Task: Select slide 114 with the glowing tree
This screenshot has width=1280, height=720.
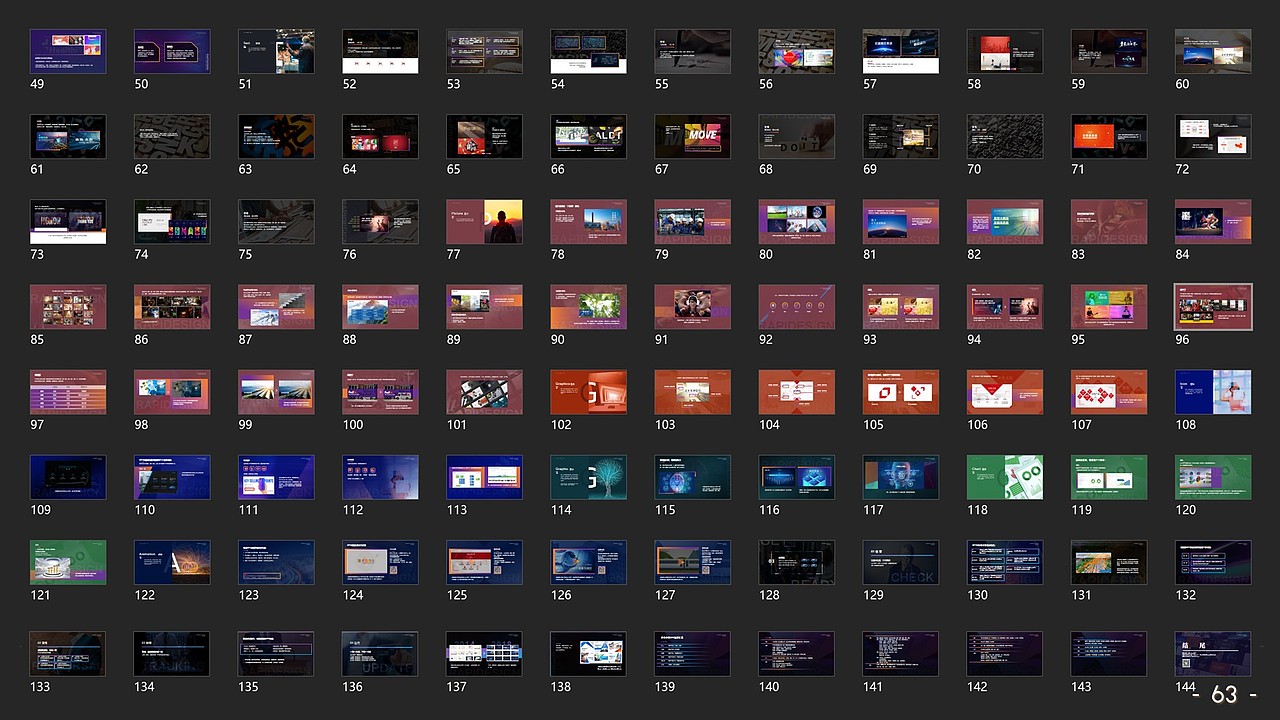Action: 588,477
